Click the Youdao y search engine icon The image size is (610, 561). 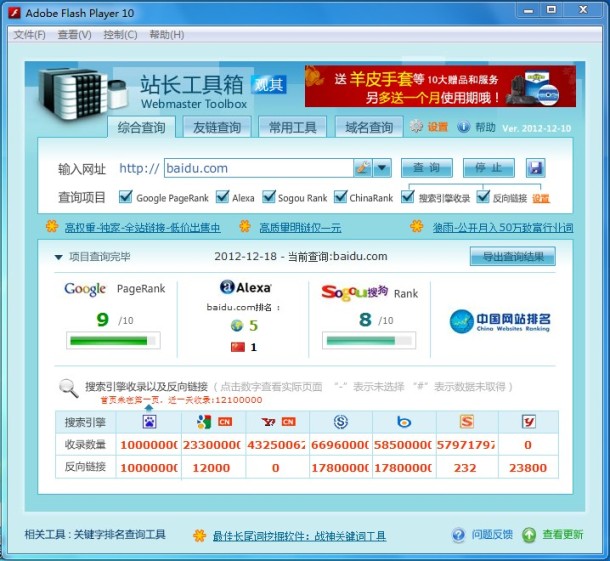[x=528, y=422]
